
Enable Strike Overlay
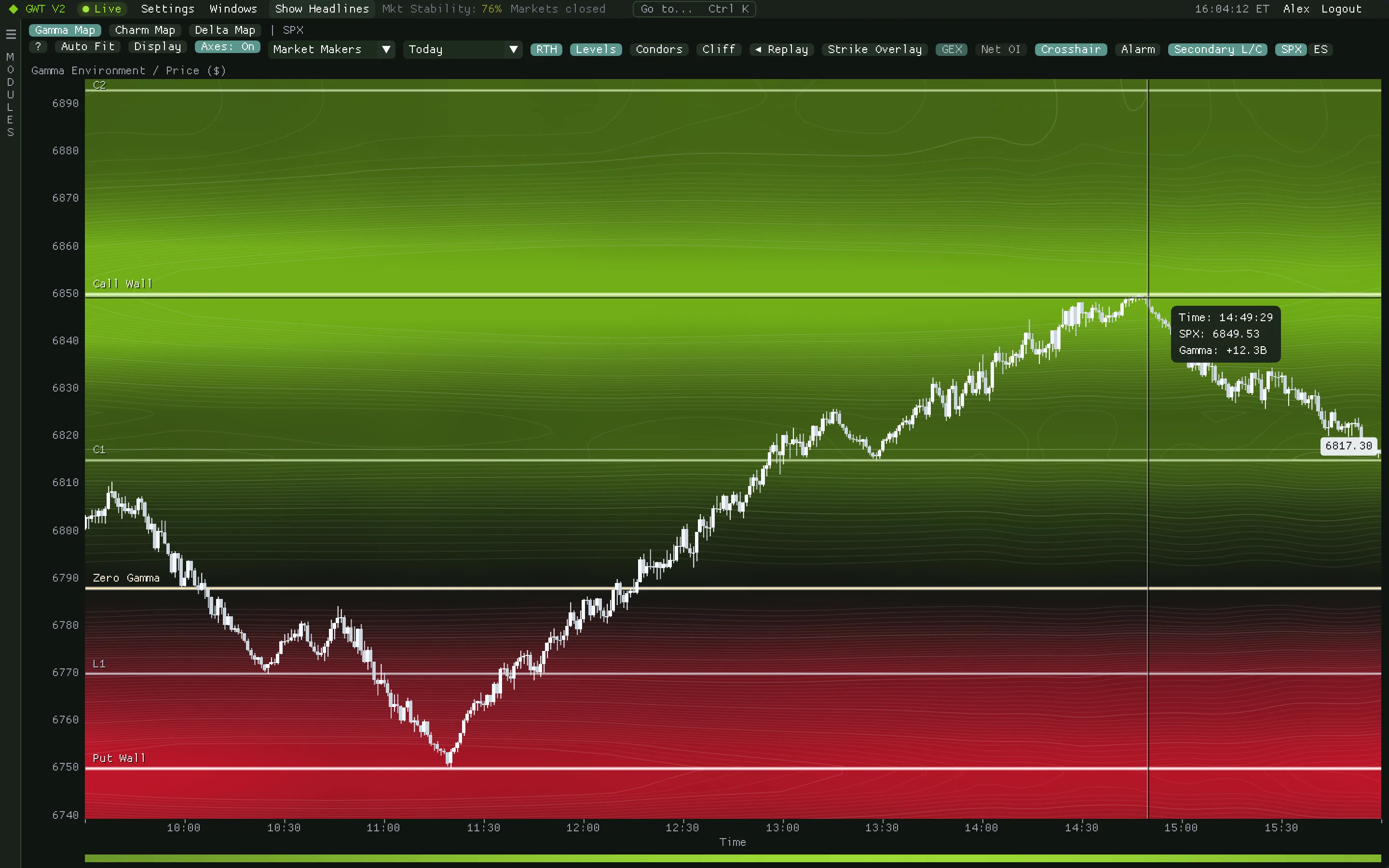[874, 49]
